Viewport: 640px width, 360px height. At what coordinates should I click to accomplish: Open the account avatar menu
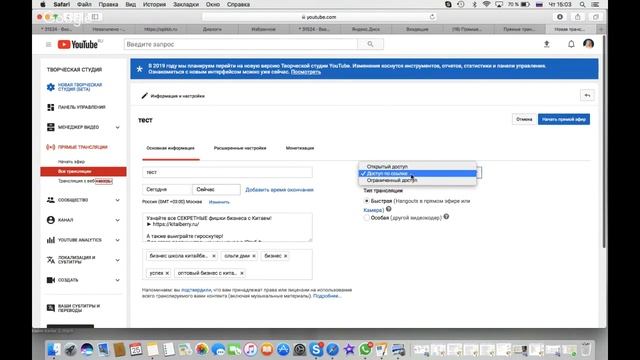coord(588,44)
